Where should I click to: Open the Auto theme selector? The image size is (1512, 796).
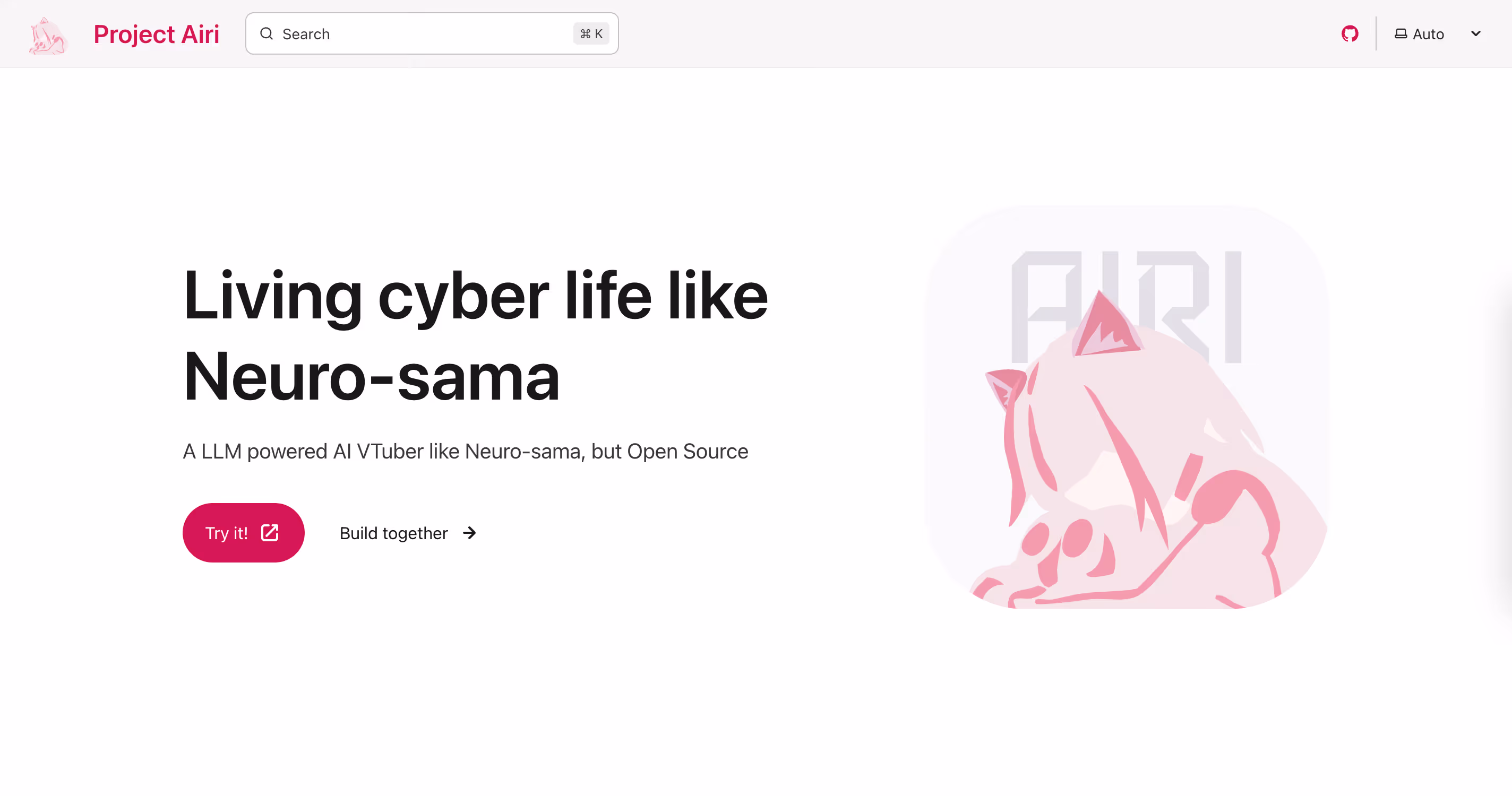tap(1438, 34)
